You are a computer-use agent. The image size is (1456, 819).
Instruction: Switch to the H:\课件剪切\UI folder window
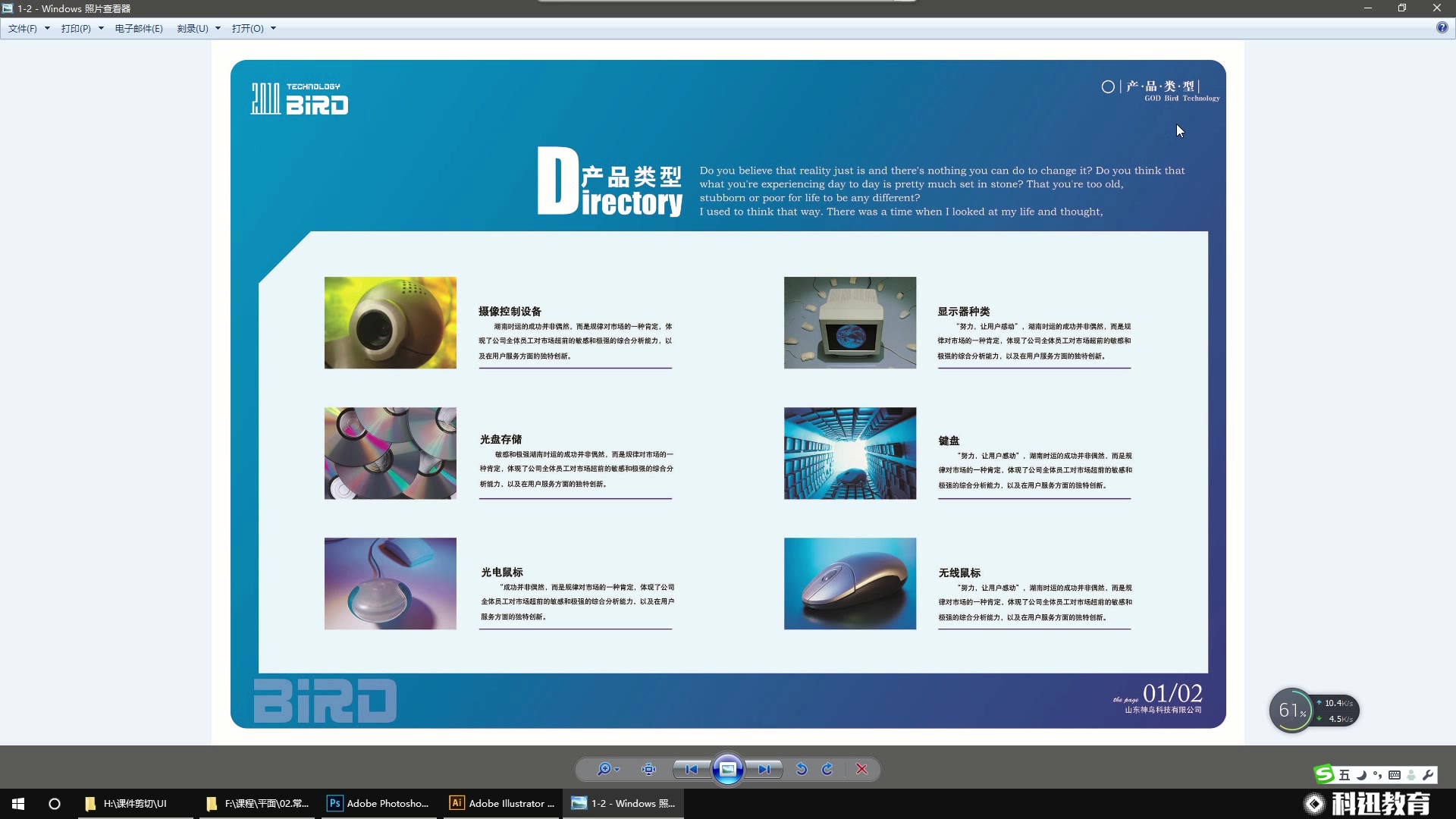click(136, 803)
